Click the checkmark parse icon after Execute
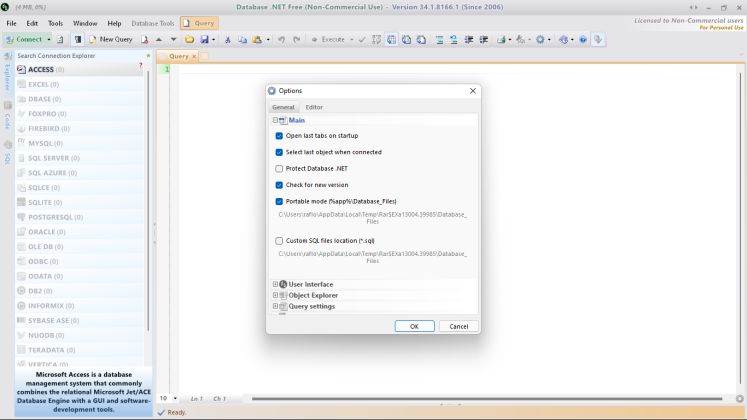The image size is (747, 420). tap(362, 40)
